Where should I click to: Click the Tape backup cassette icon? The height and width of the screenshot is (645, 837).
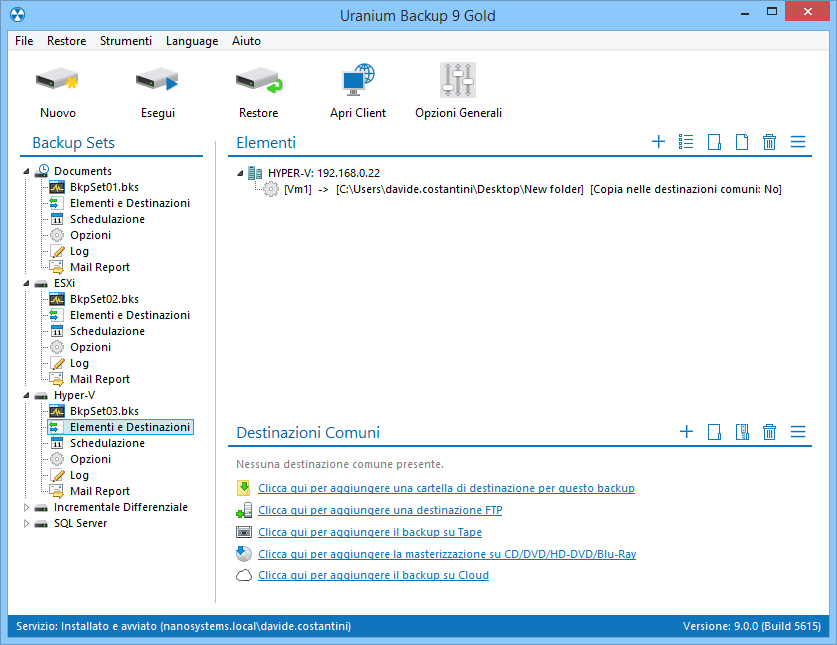tap(244, 532)
